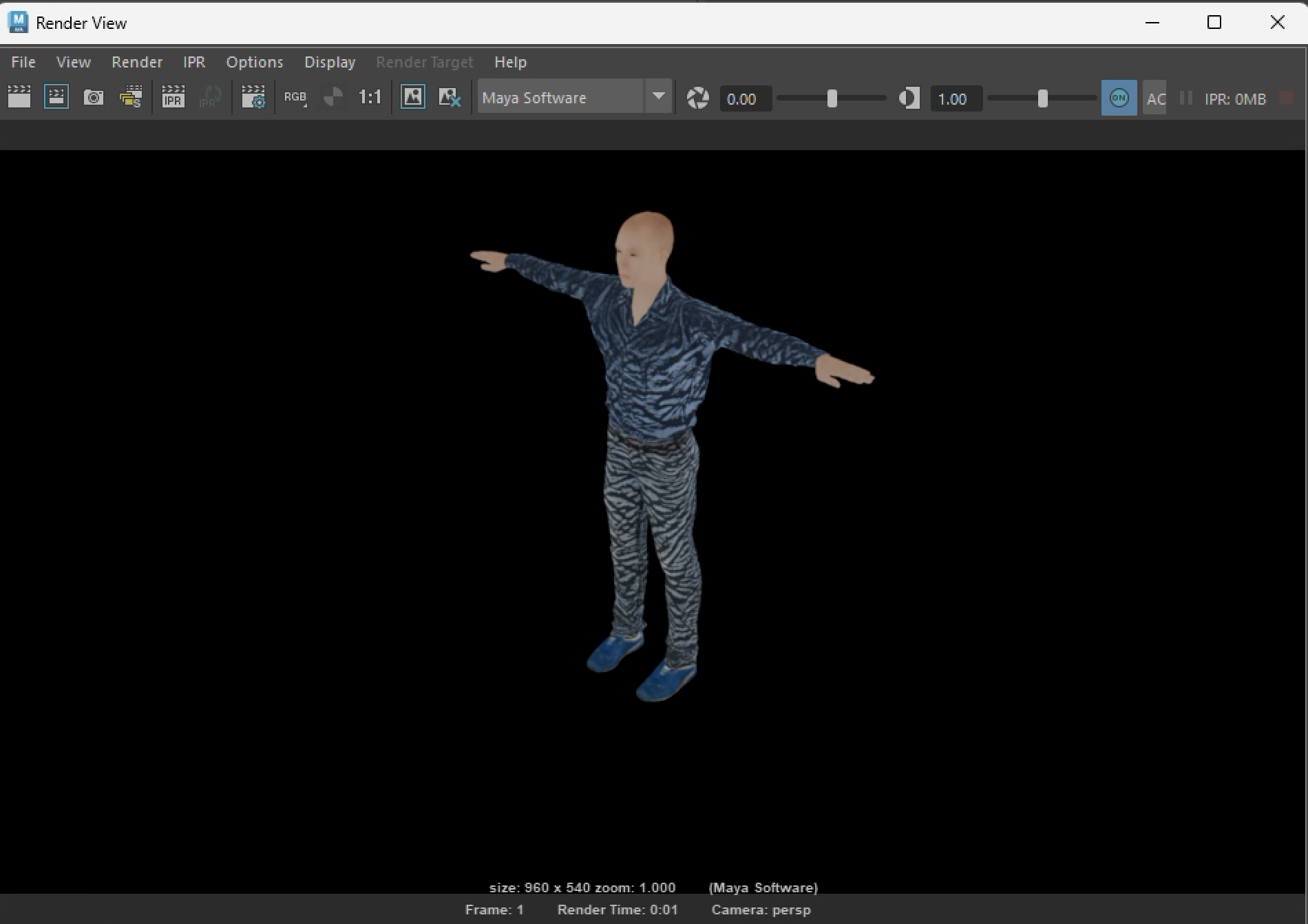Toggle the 1:1 real size display

click(x=370, y=98)
